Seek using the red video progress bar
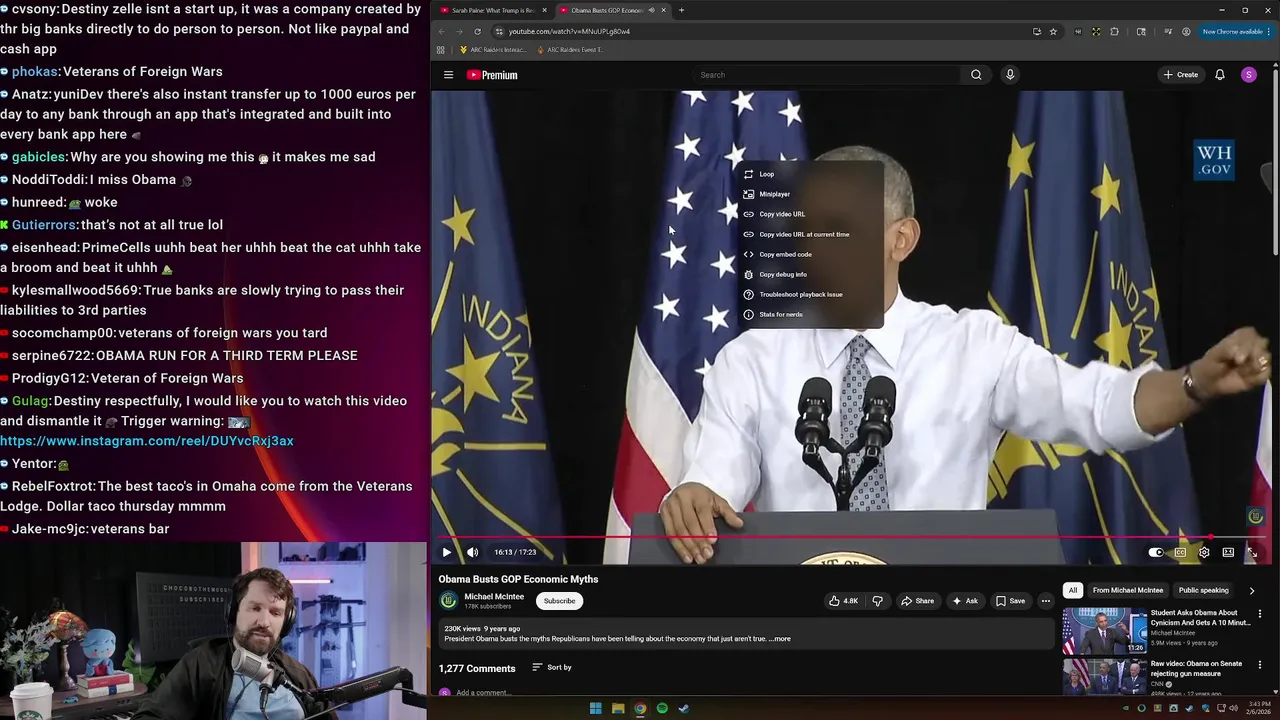Viewport: 1280px width, 720px height. coord(850,537)
